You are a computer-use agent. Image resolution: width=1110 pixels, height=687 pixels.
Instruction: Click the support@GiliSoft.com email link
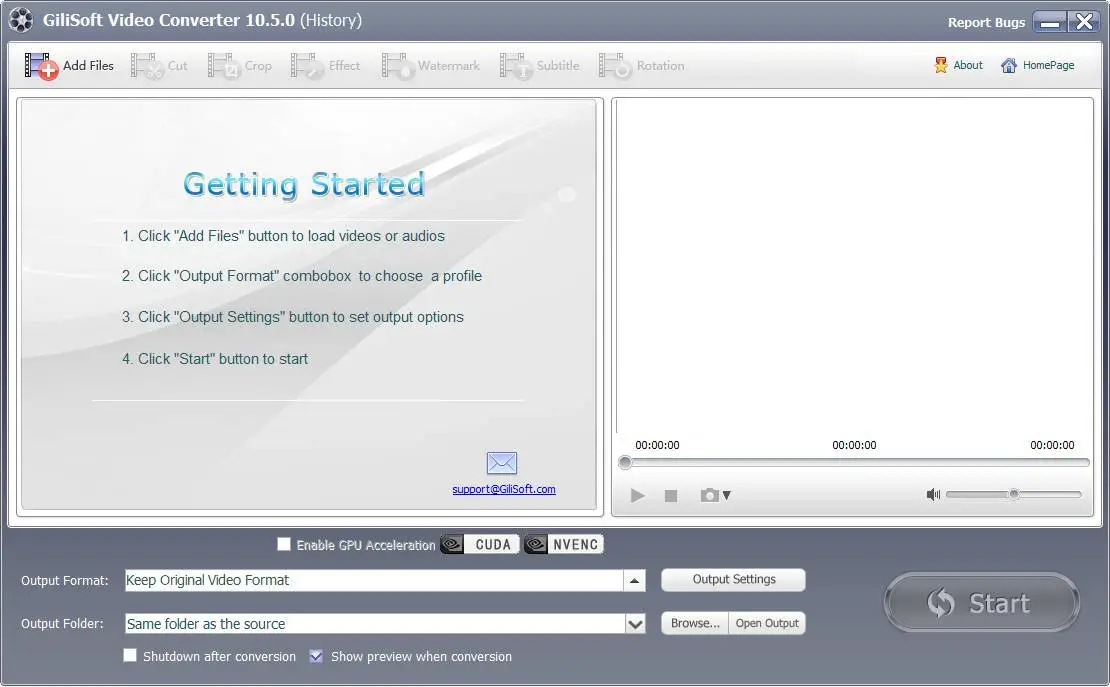click(x=504, y=489)
